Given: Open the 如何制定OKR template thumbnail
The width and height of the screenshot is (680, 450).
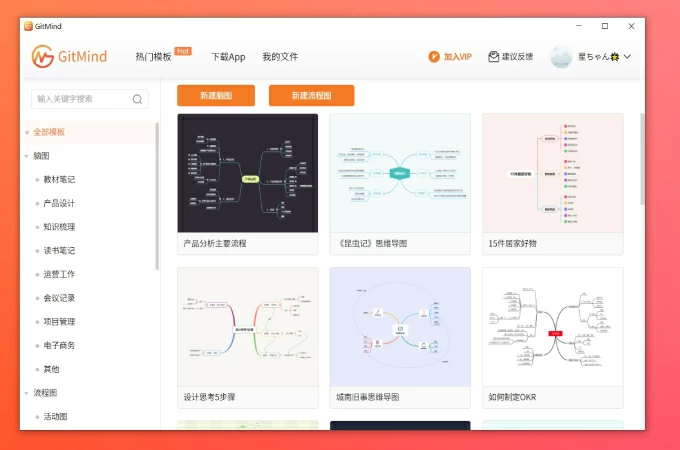Looking at the screenshot, I should 552,327.
